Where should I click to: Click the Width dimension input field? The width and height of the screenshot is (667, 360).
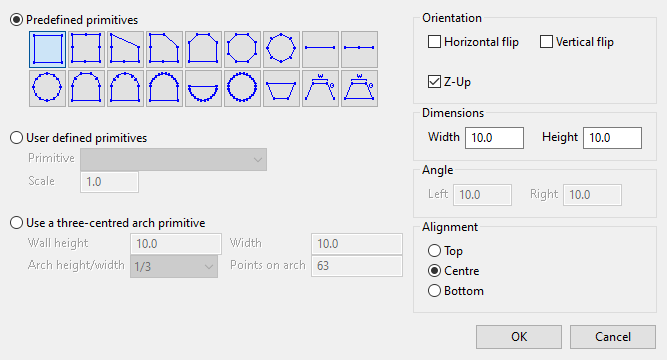pyautogui.click(x=494, y=138)
